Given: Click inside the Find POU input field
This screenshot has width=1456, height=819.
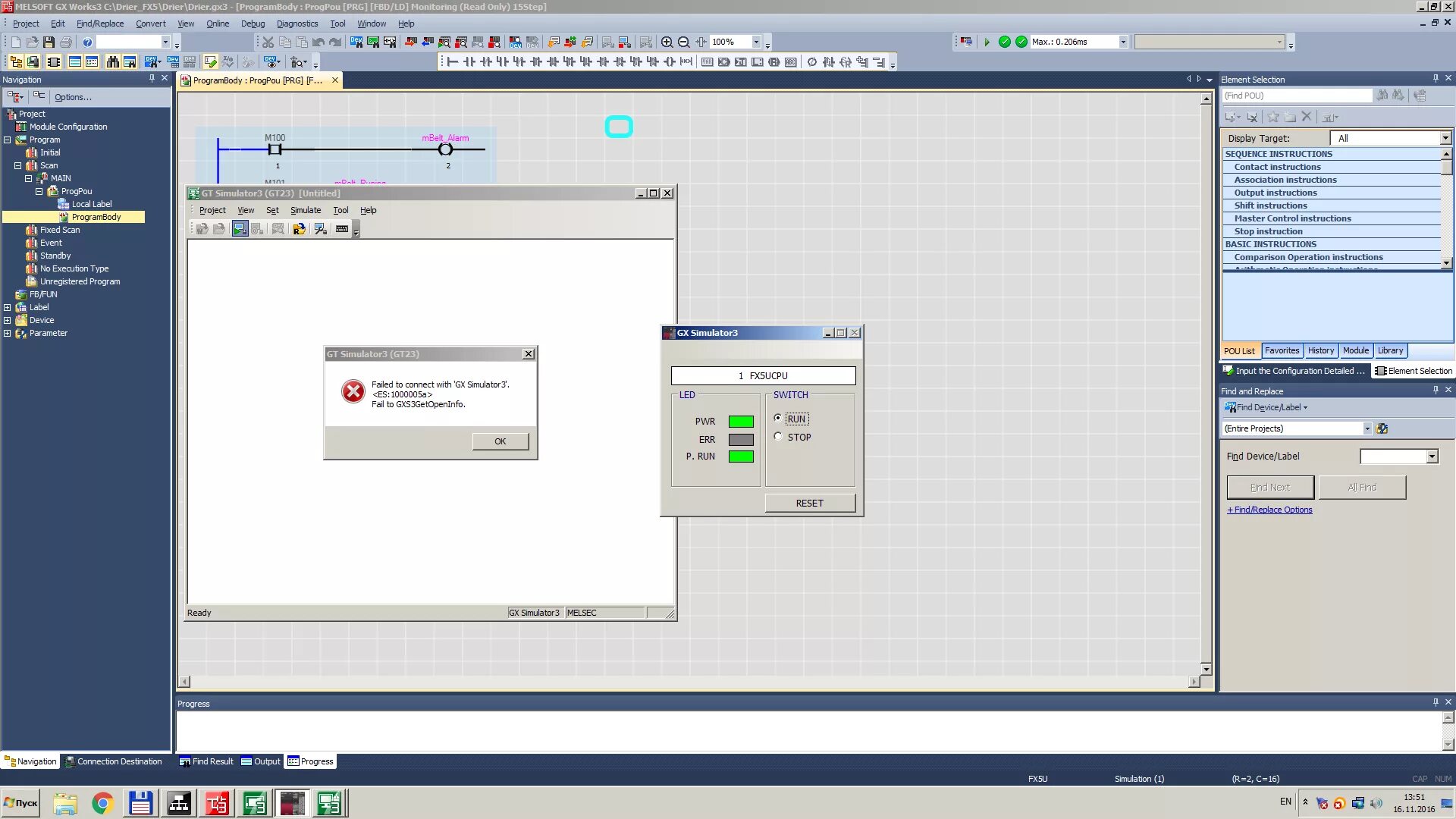Looking at the screenshot, I should point(1298,96).
